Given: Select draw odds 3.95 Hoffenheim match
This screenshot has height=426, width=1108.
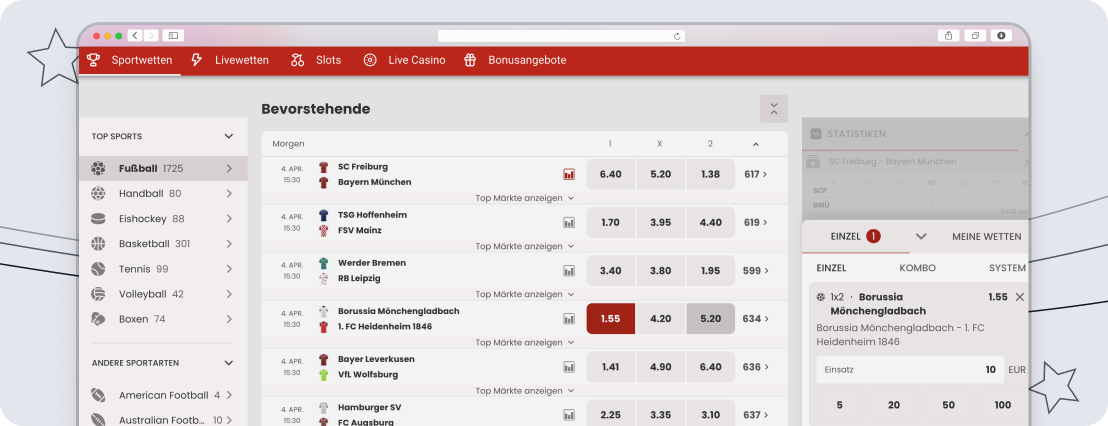Looking at the screenshot, I should coord(661,223).
